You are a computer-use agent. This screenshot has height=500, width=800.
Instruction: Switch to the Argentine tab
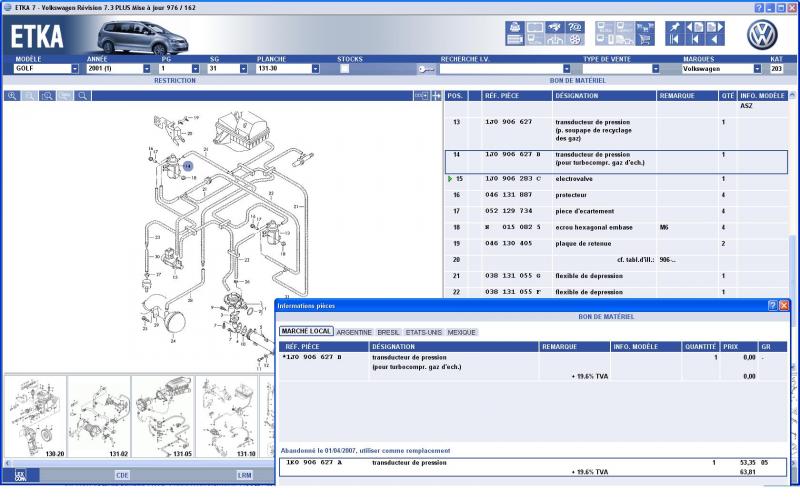(354, 332)
